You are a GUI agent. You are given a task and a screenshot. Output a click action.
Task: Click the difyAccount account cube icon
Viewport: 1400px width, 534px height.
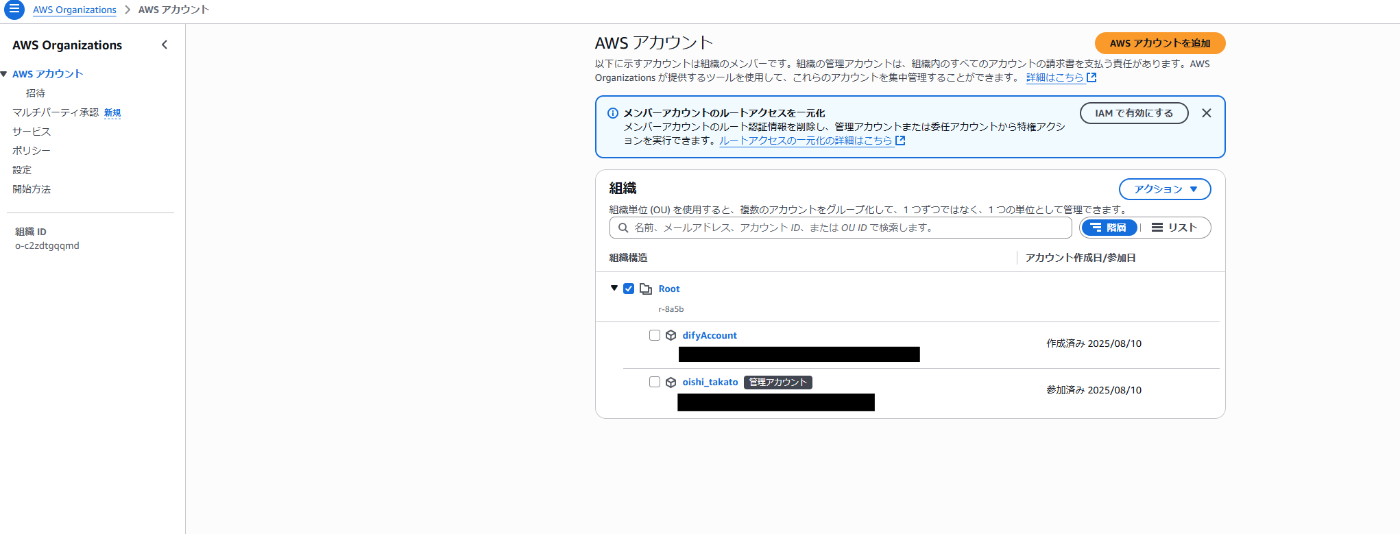671,336
